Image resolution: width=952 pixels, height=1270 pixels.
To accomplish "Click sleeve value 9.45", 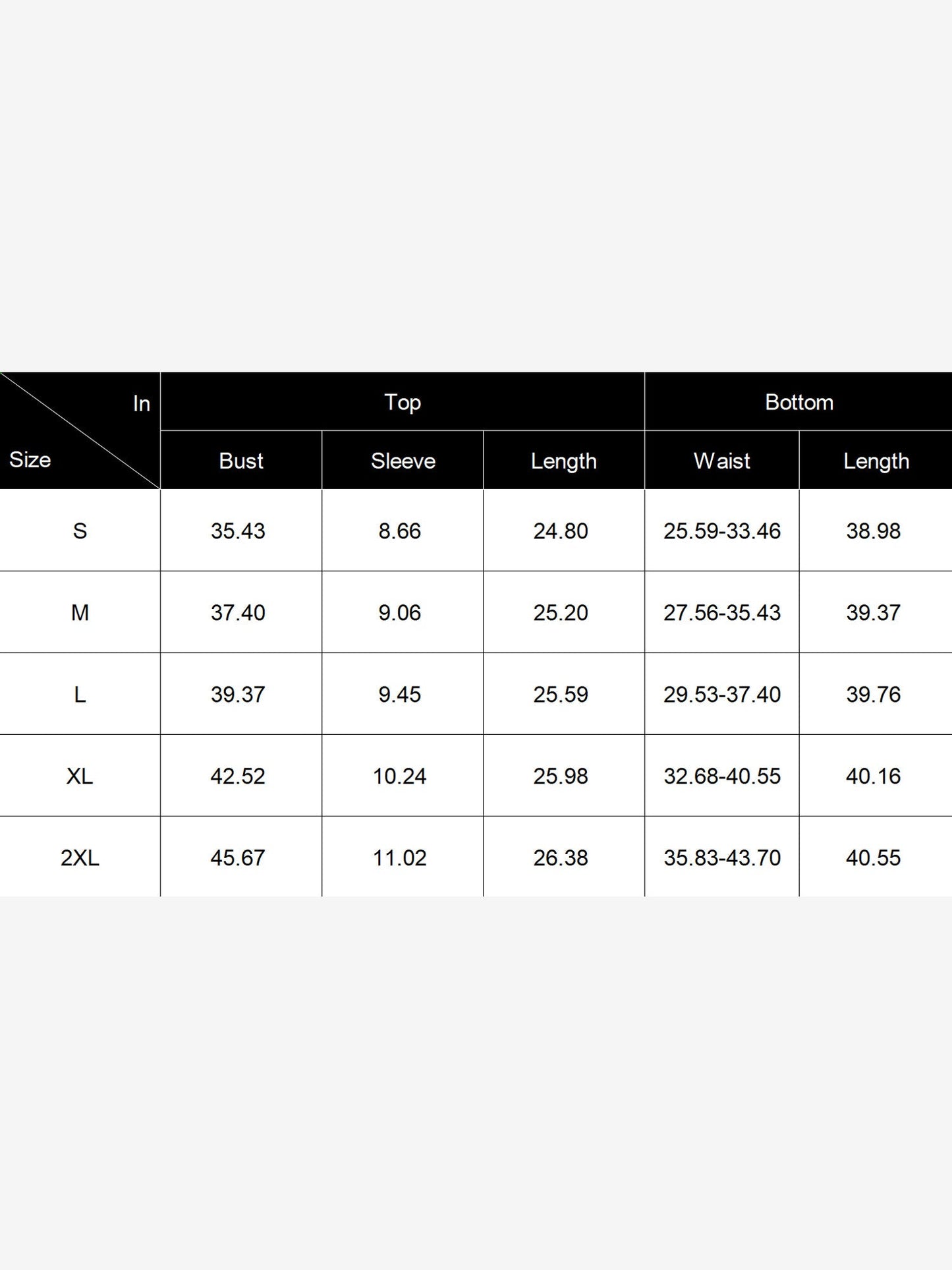I will (400, 694).
